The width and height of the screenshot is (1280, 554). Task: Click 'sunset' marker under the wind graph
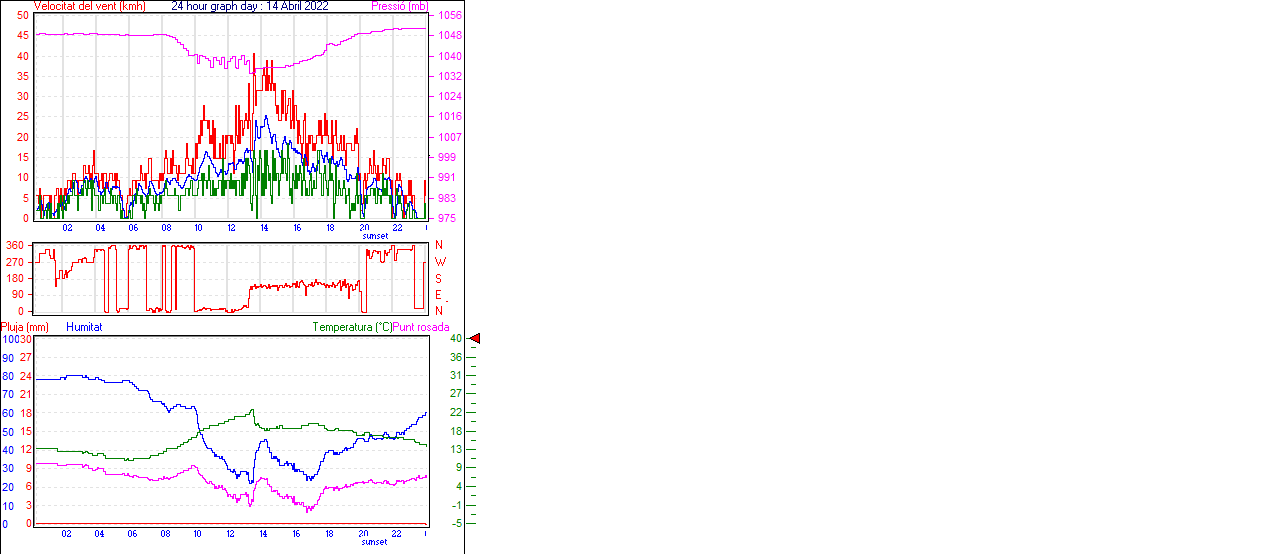coord(375,236)
